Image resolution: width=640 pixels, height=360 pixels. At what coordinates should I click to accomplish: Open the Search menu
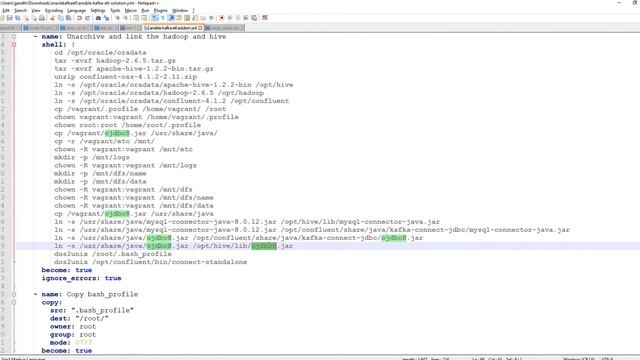point(20,11)
